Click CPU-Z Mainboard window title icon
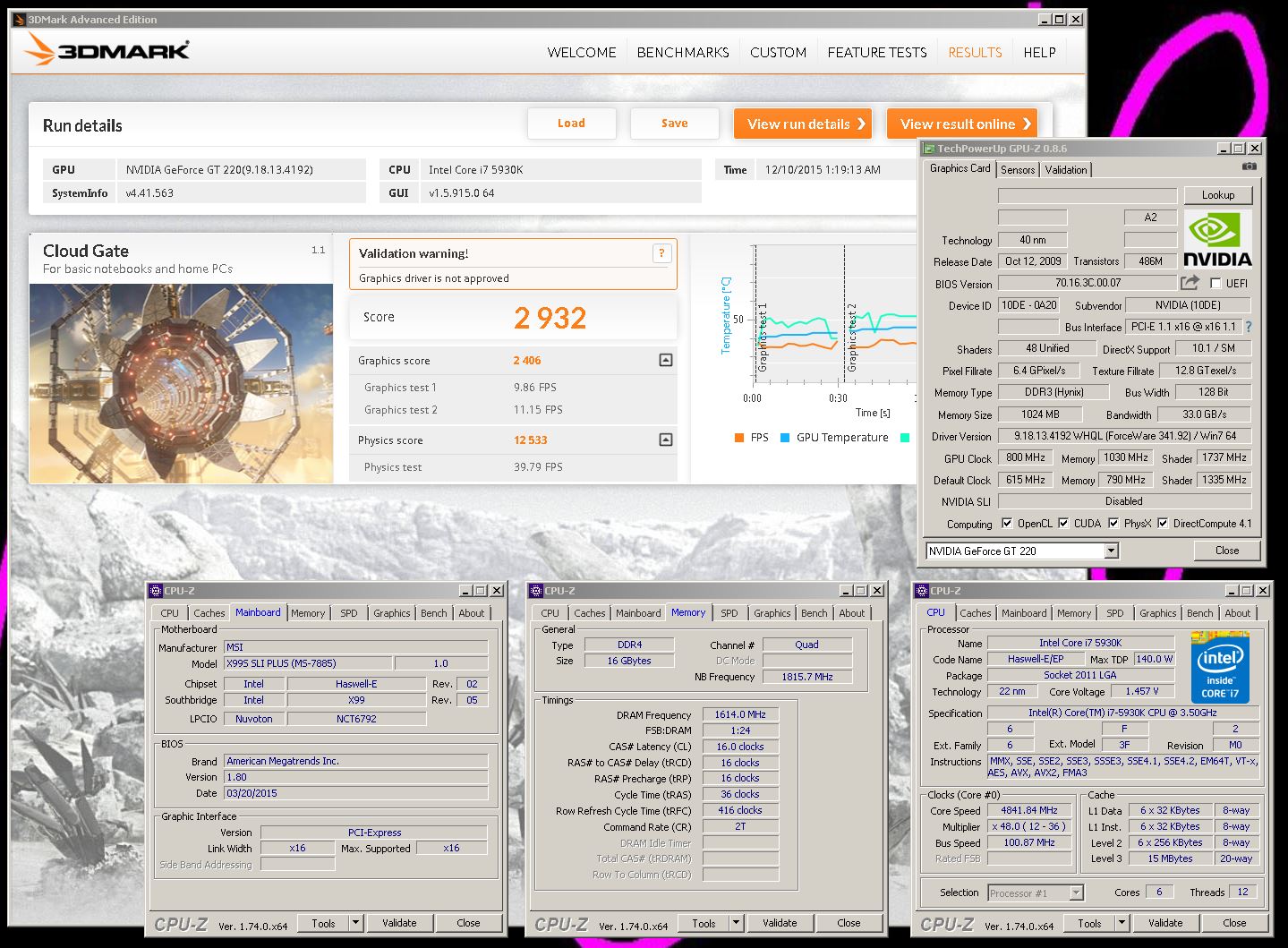Image resolution: width=1288 pixels, height=948 pixels. (155, 591)
